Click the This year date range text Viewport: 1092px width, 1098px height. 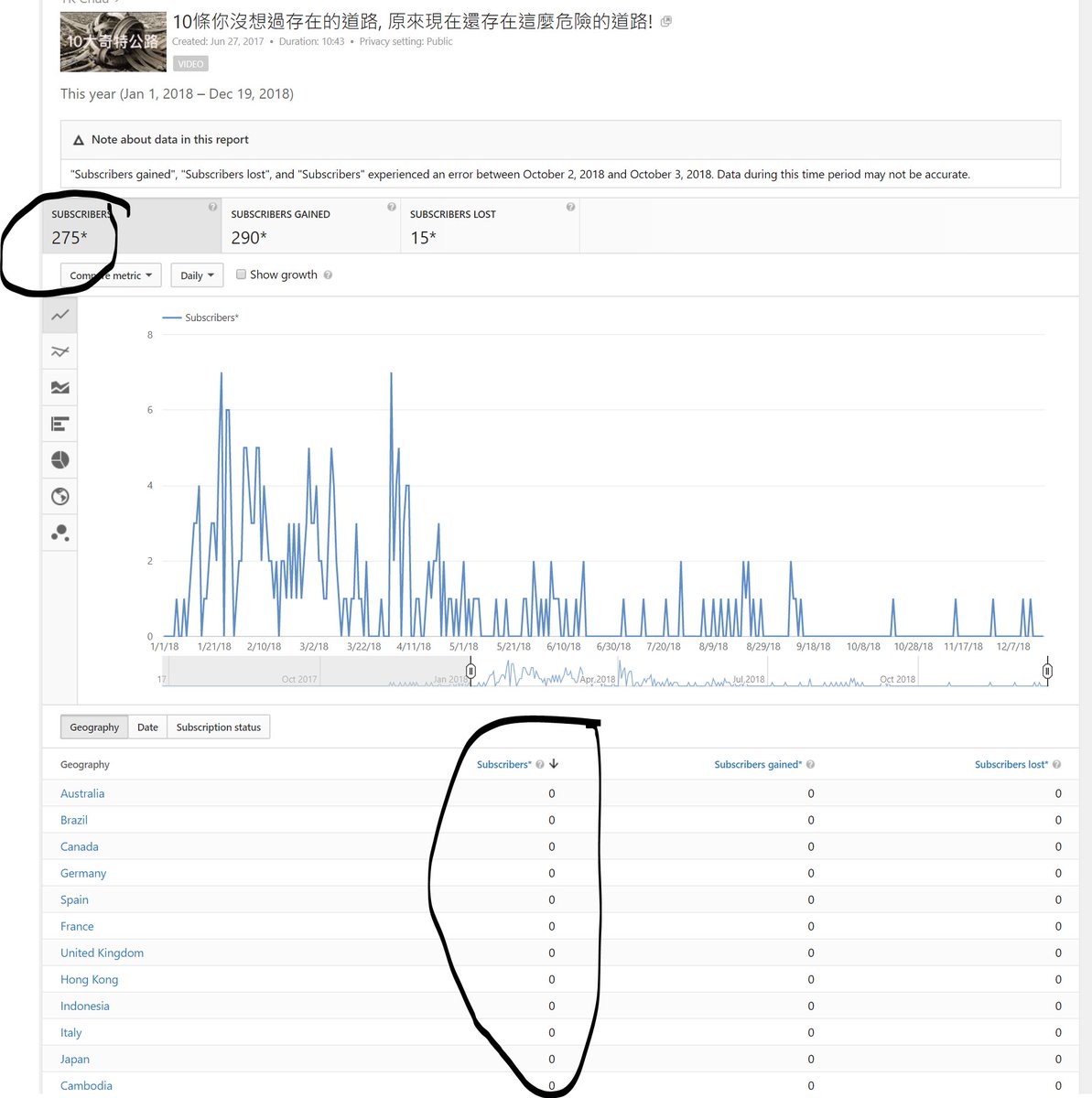click(x=177, y=93)
